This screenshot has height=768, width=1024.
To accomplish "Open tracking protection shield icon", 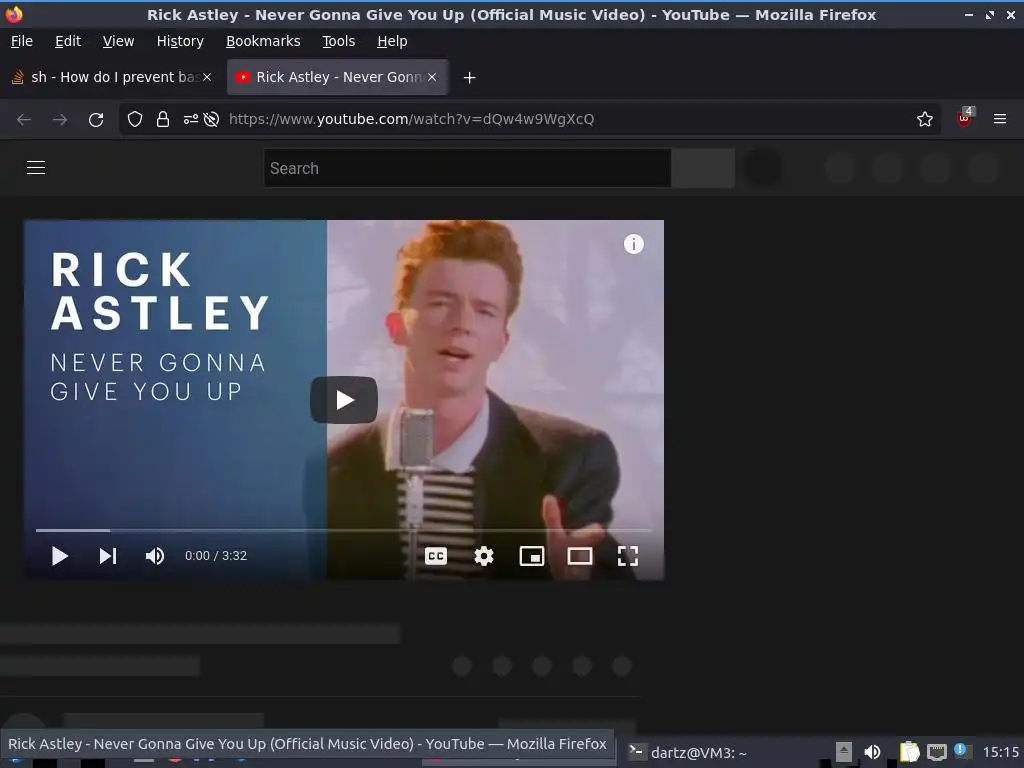I will 135,119.
